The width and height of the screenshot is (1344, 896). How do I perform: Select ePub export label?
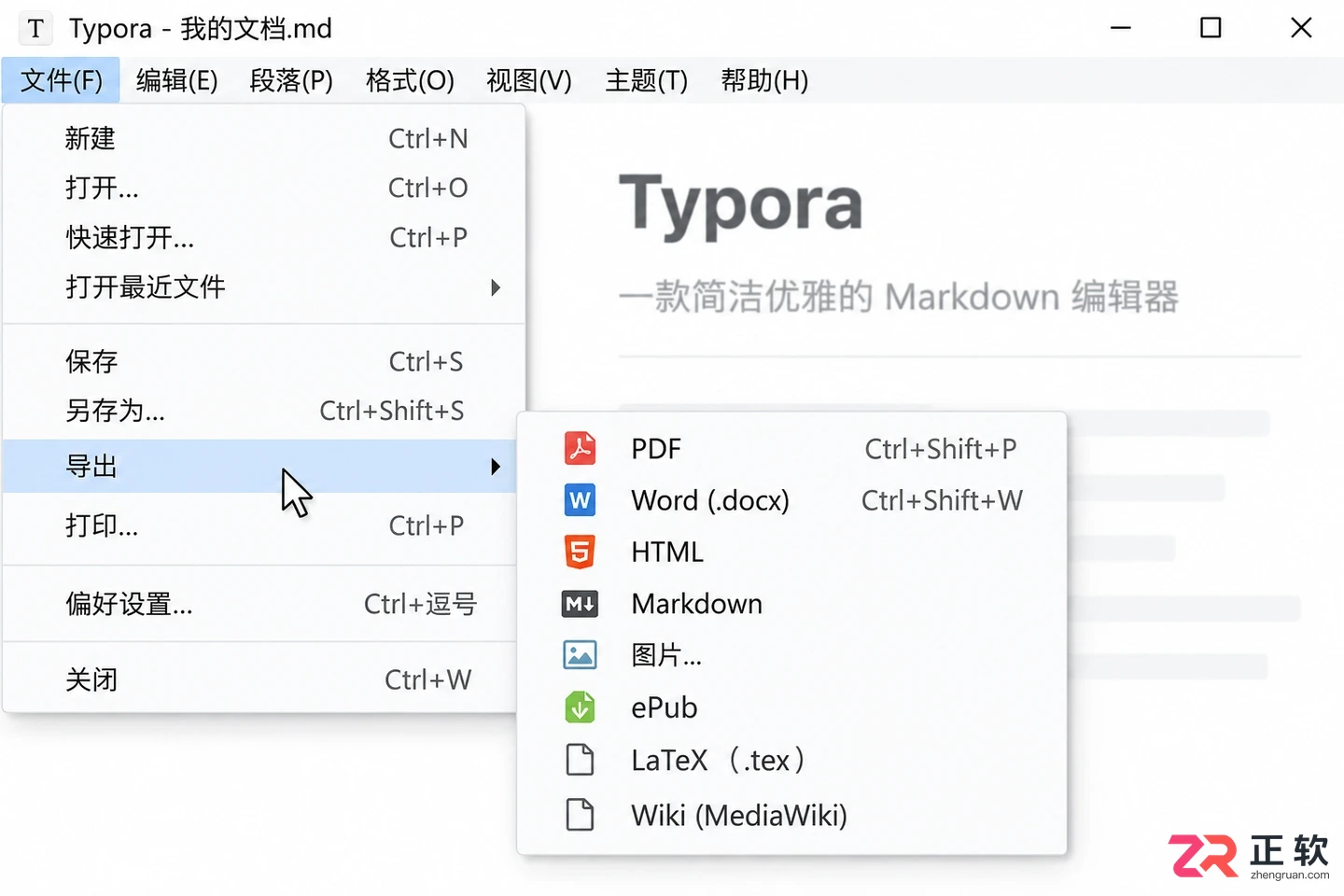(665, 707)
